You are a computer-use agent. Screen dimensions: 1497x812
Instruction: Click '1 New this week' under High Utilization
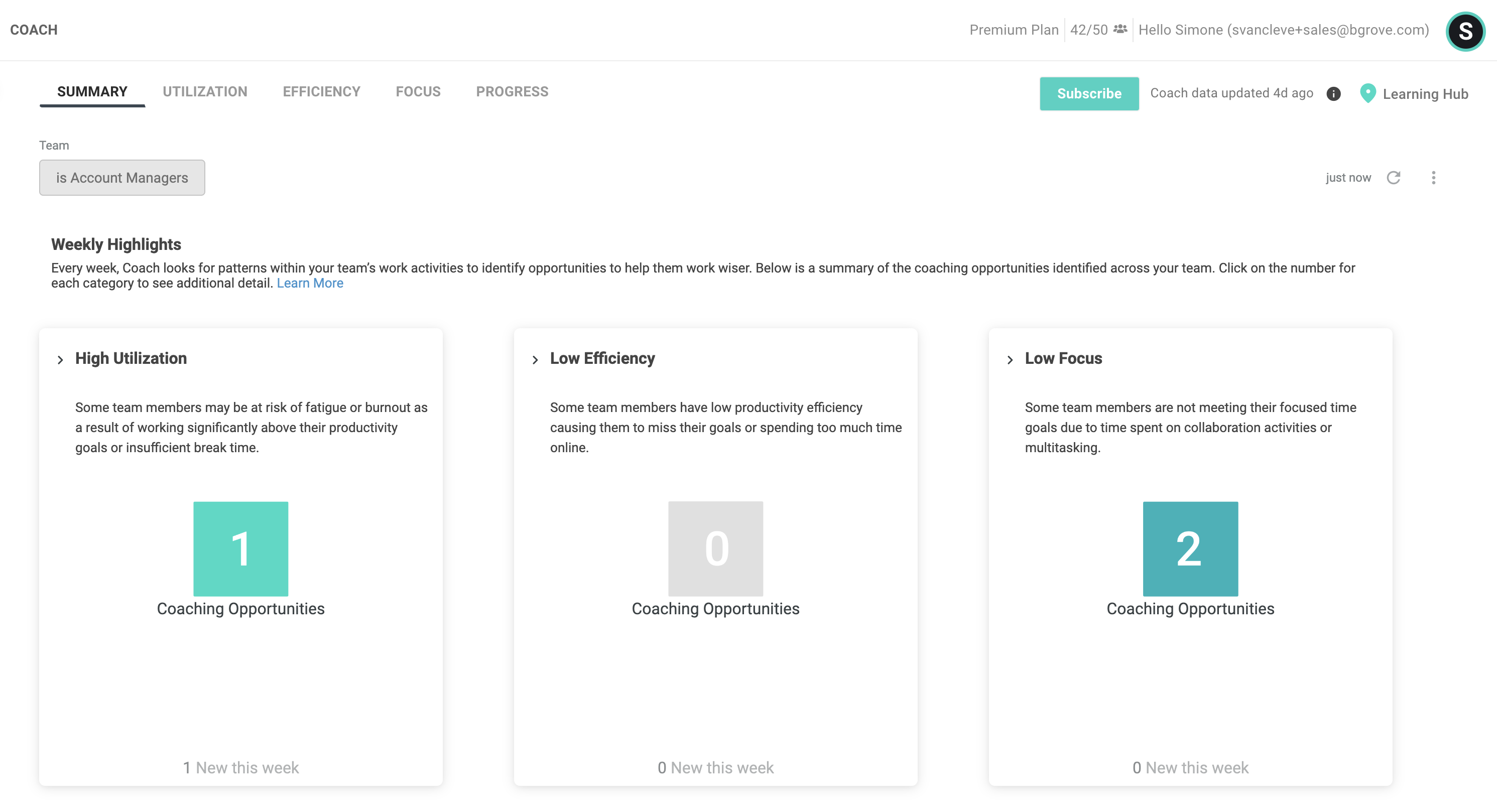(x=240, y=768)
